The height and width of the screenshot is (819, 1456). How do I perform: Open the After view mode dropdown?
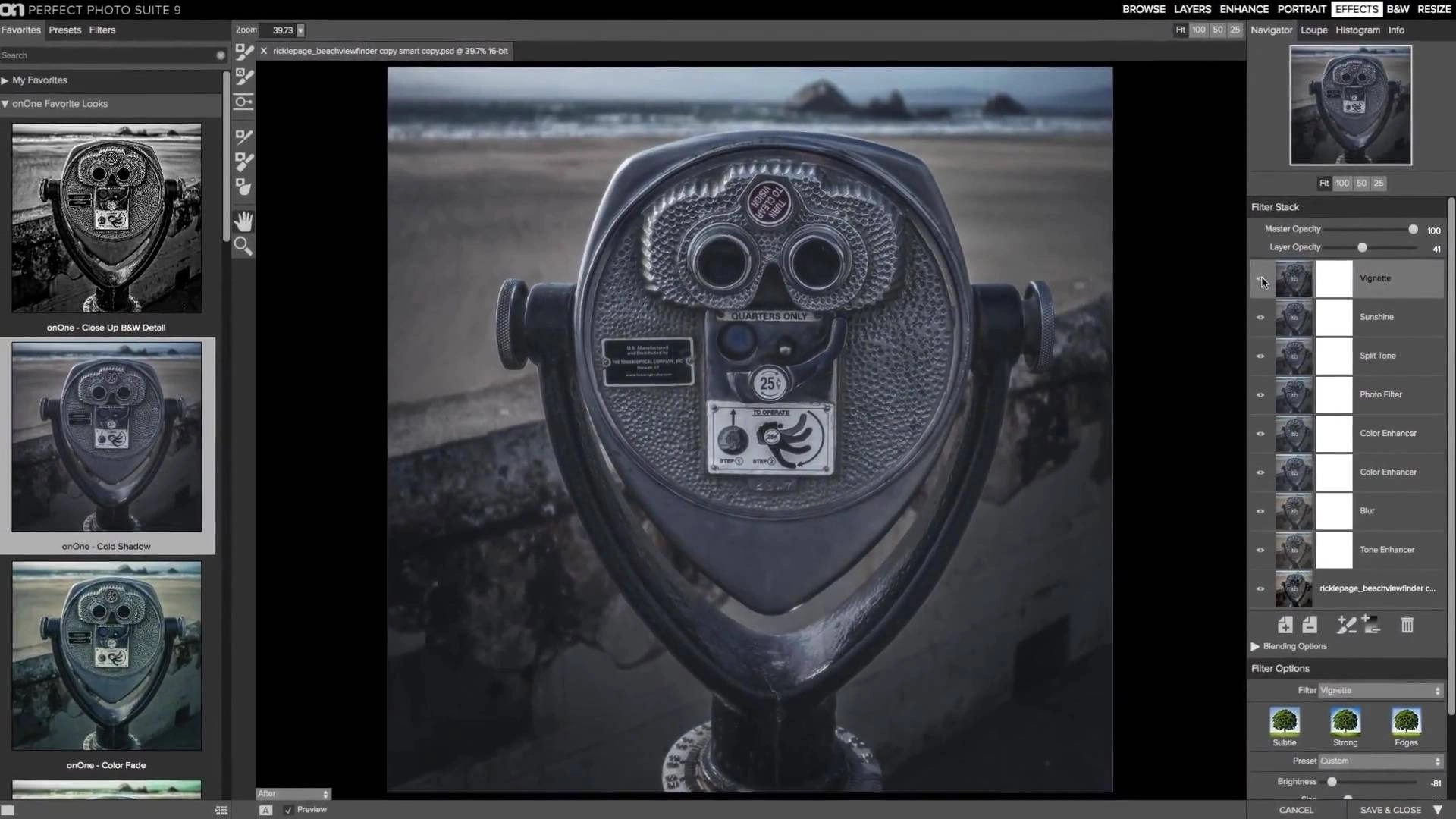tap(293, 794)
